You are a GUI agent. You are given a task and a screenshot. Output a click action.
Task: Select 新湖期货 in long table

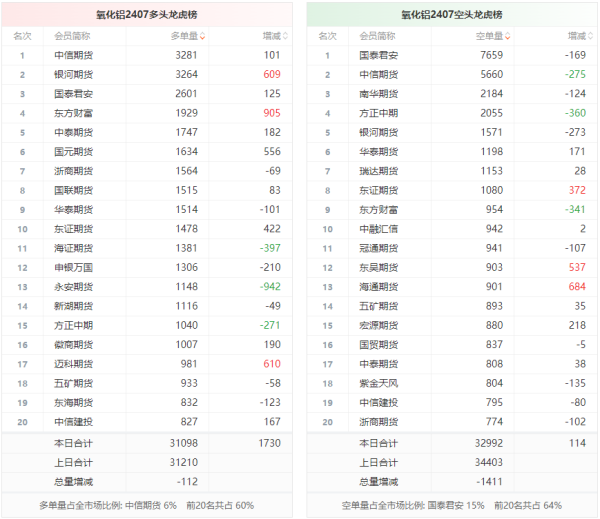[x=73, y=306]
